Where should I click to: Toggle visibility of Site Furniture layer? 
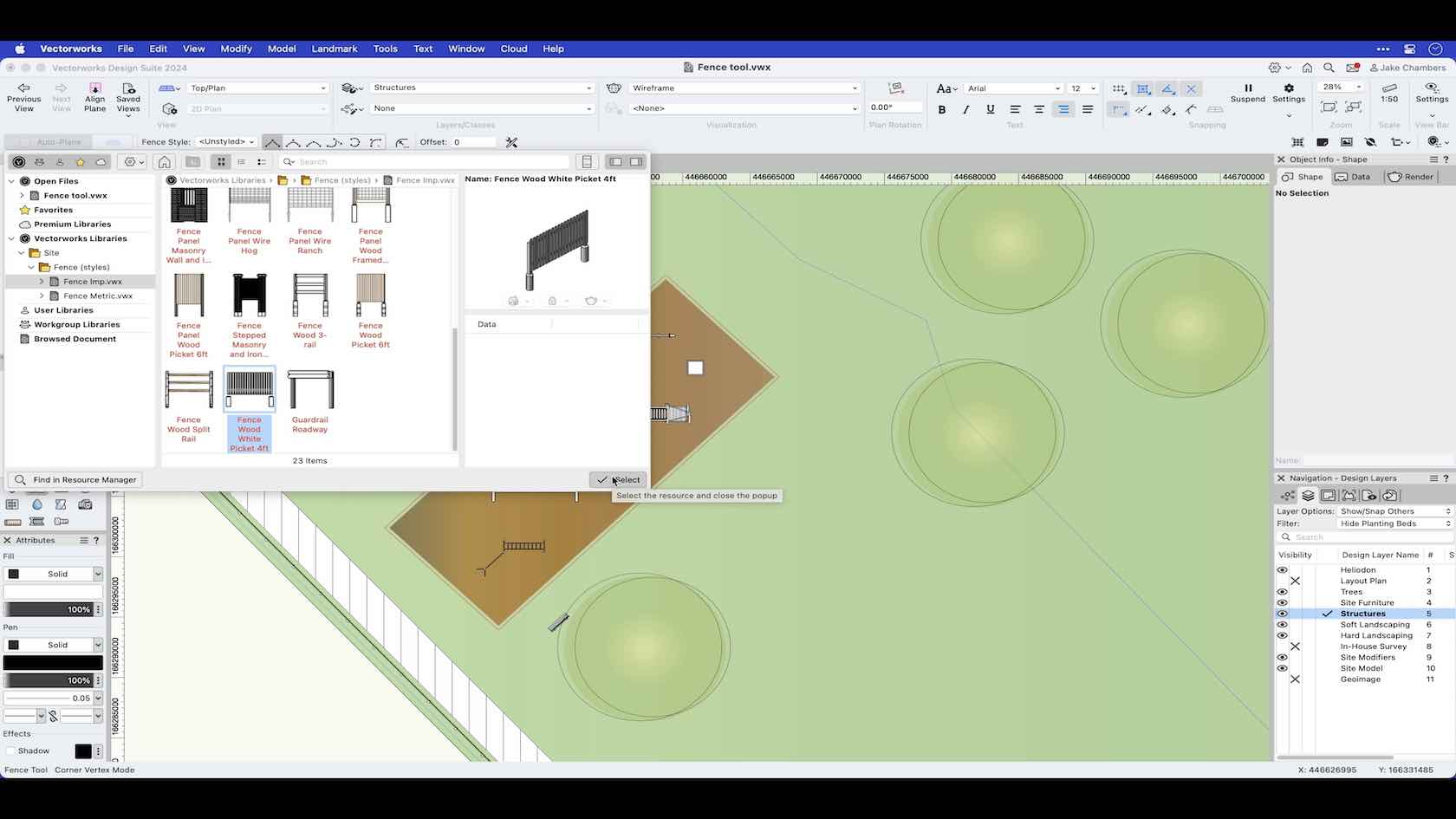[1282, 603]
